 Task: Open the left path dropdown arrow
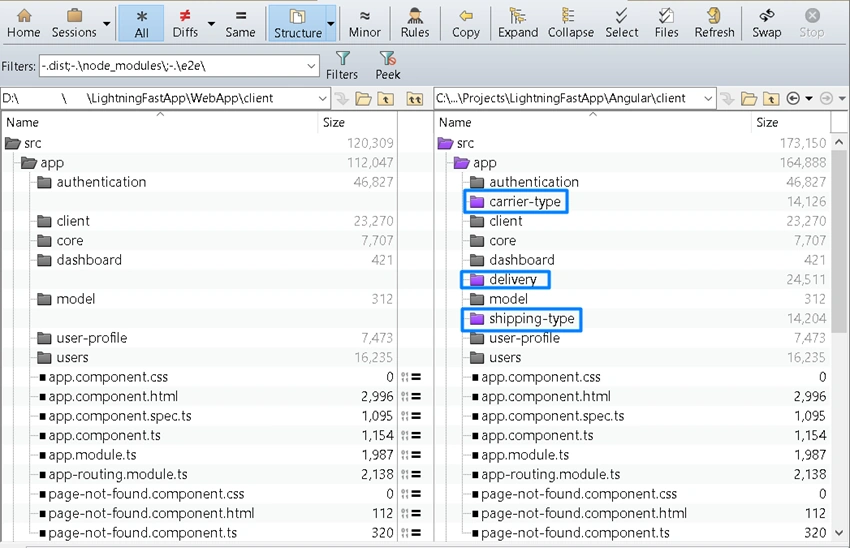click(322, 98)
